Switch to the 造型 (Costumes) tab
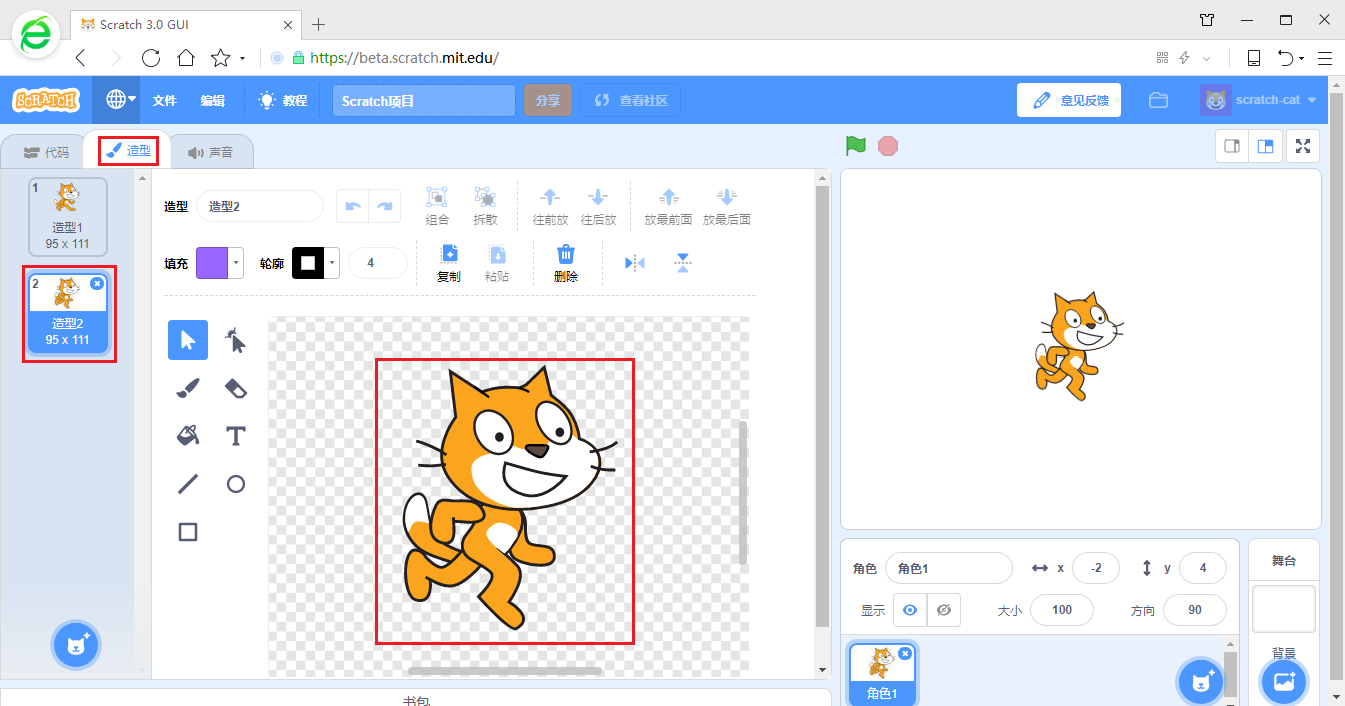 click(x=128, y=151)
